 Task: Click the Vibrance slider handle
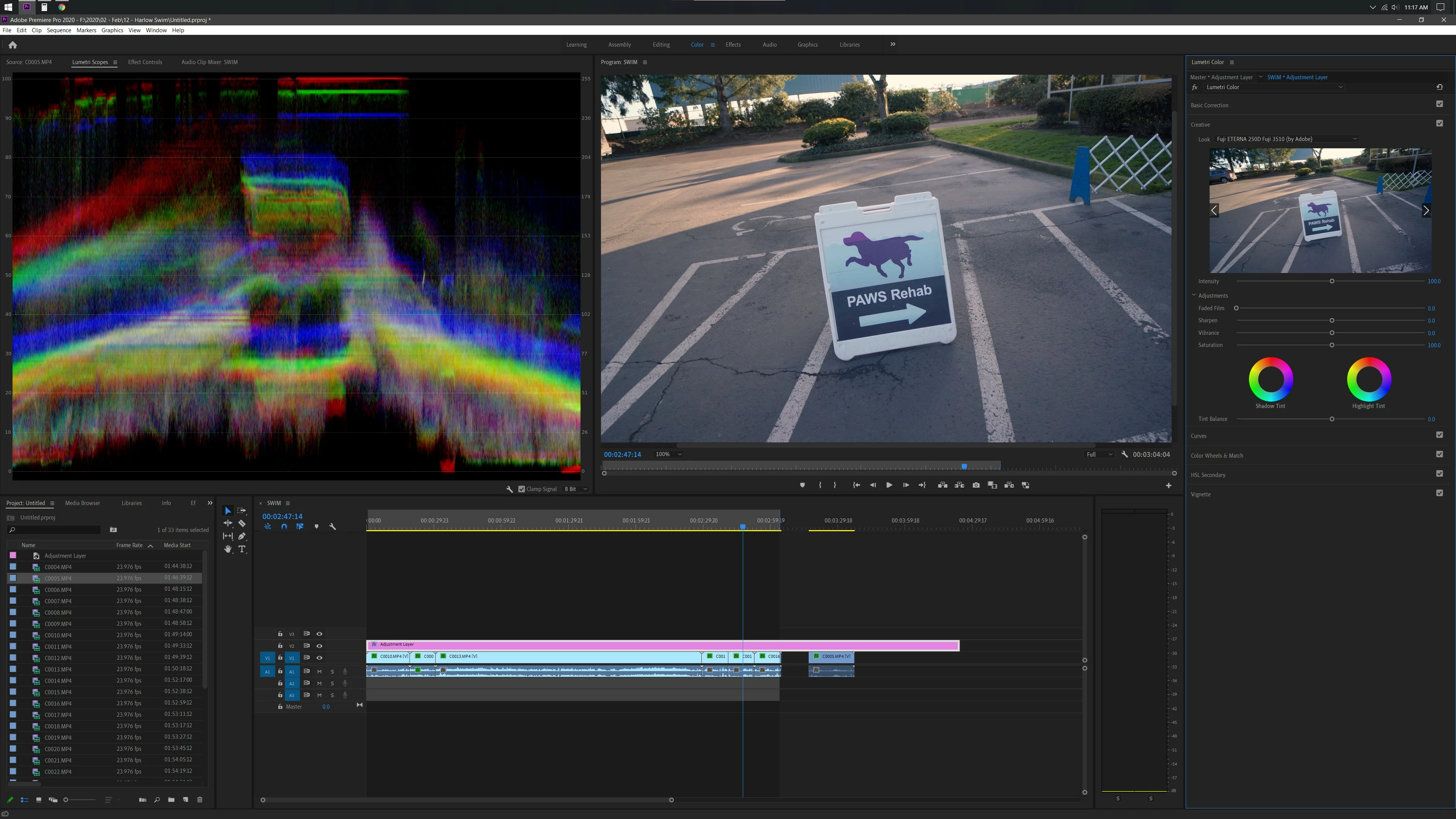[1332, 333]
